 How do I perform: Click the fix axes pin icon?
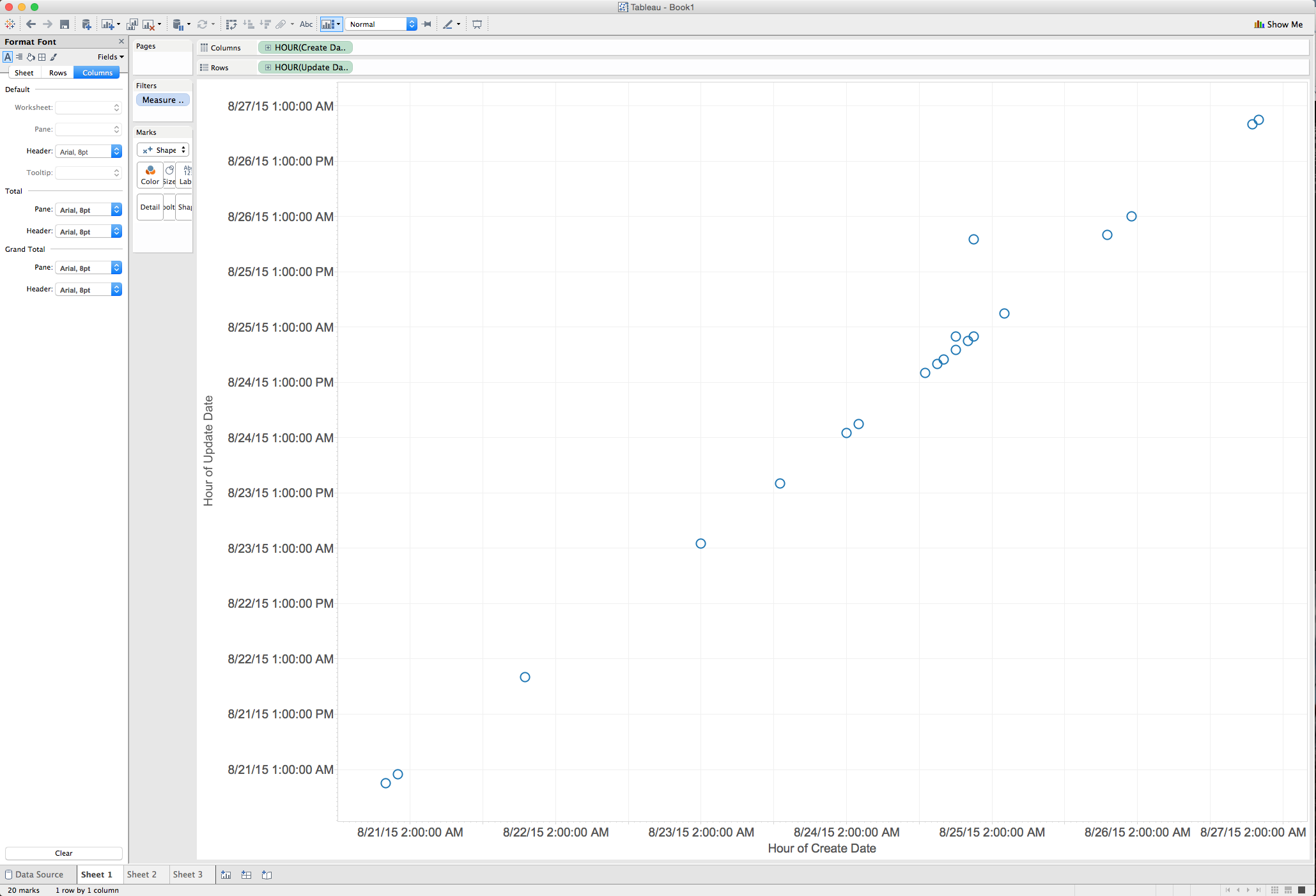pyautogui.click(x=427, y=24)
